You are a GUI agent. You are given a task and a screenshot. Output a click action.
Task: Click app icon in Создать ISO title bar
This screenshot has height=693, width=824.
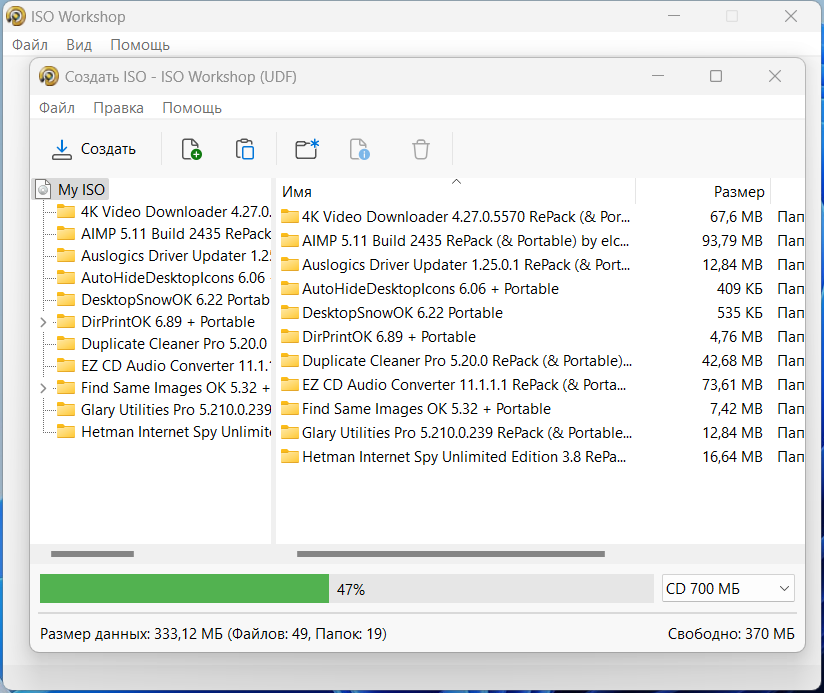pos(49,76)
